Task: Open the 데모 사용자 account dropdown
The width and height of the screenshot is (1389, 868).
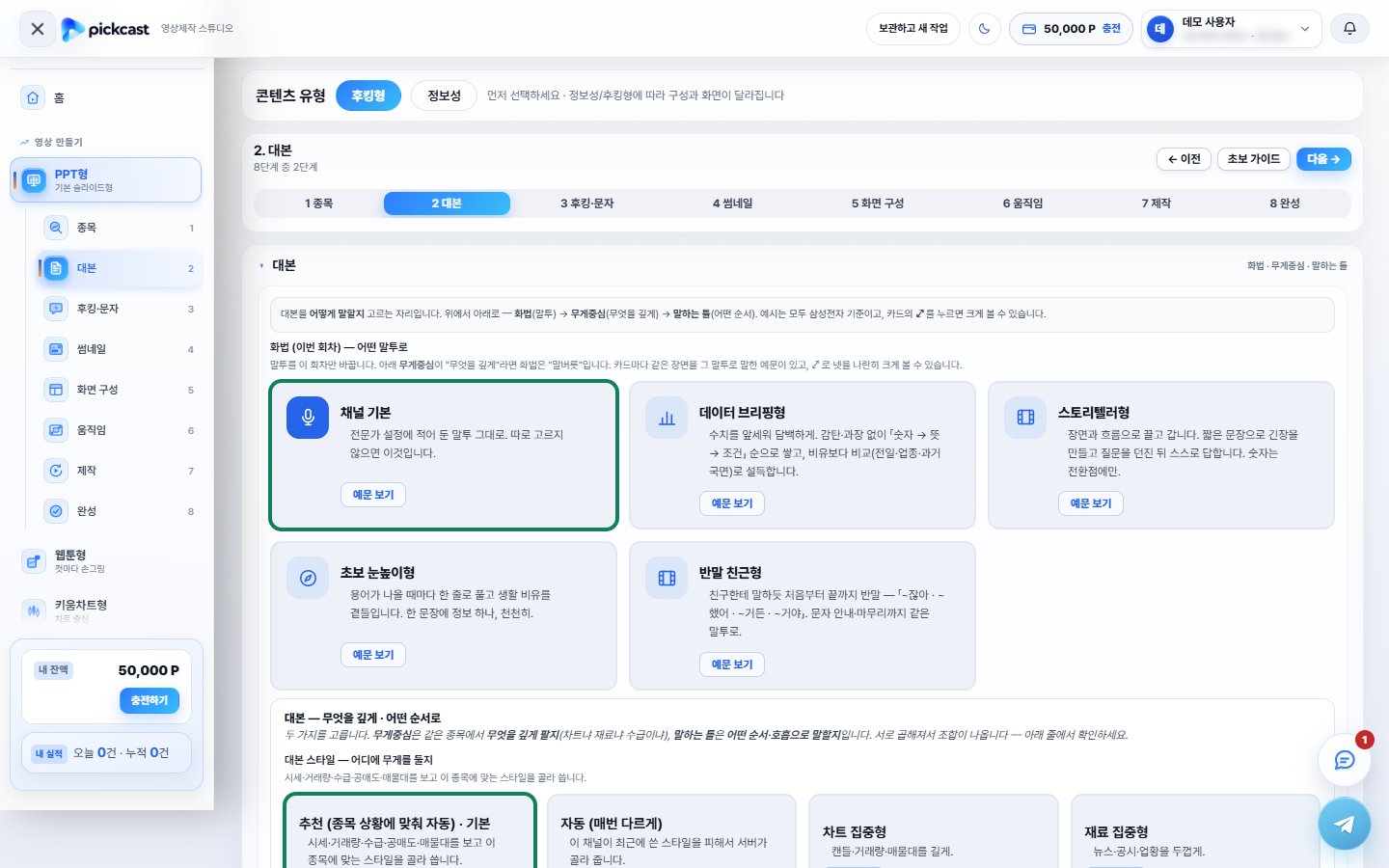Action: 1230,29
